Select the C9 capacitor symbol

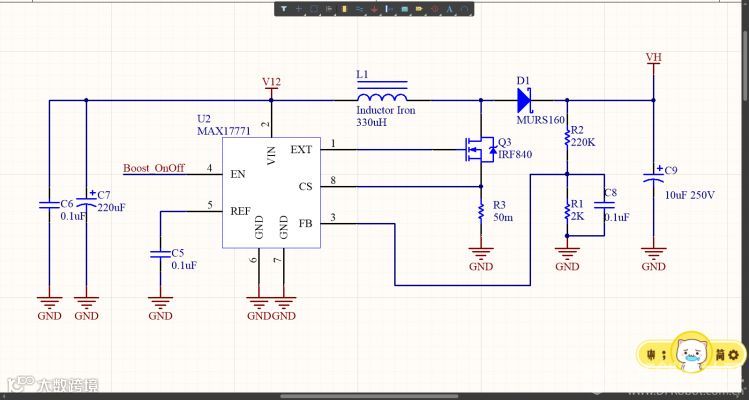(653, 175)
